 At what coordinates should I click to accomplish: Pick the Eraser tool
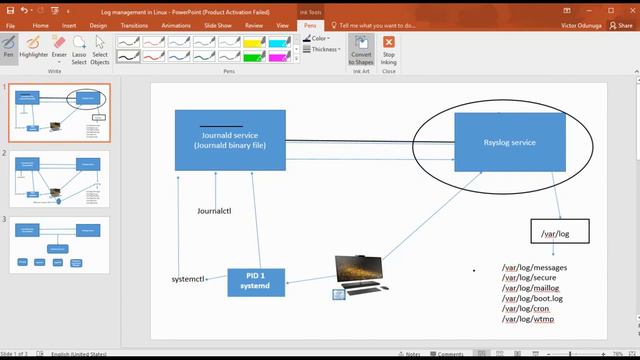(x=59, y=47)
